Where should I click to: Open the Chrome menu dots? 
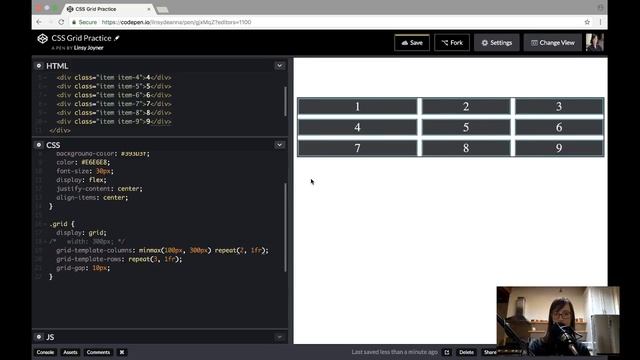[600, 22]
